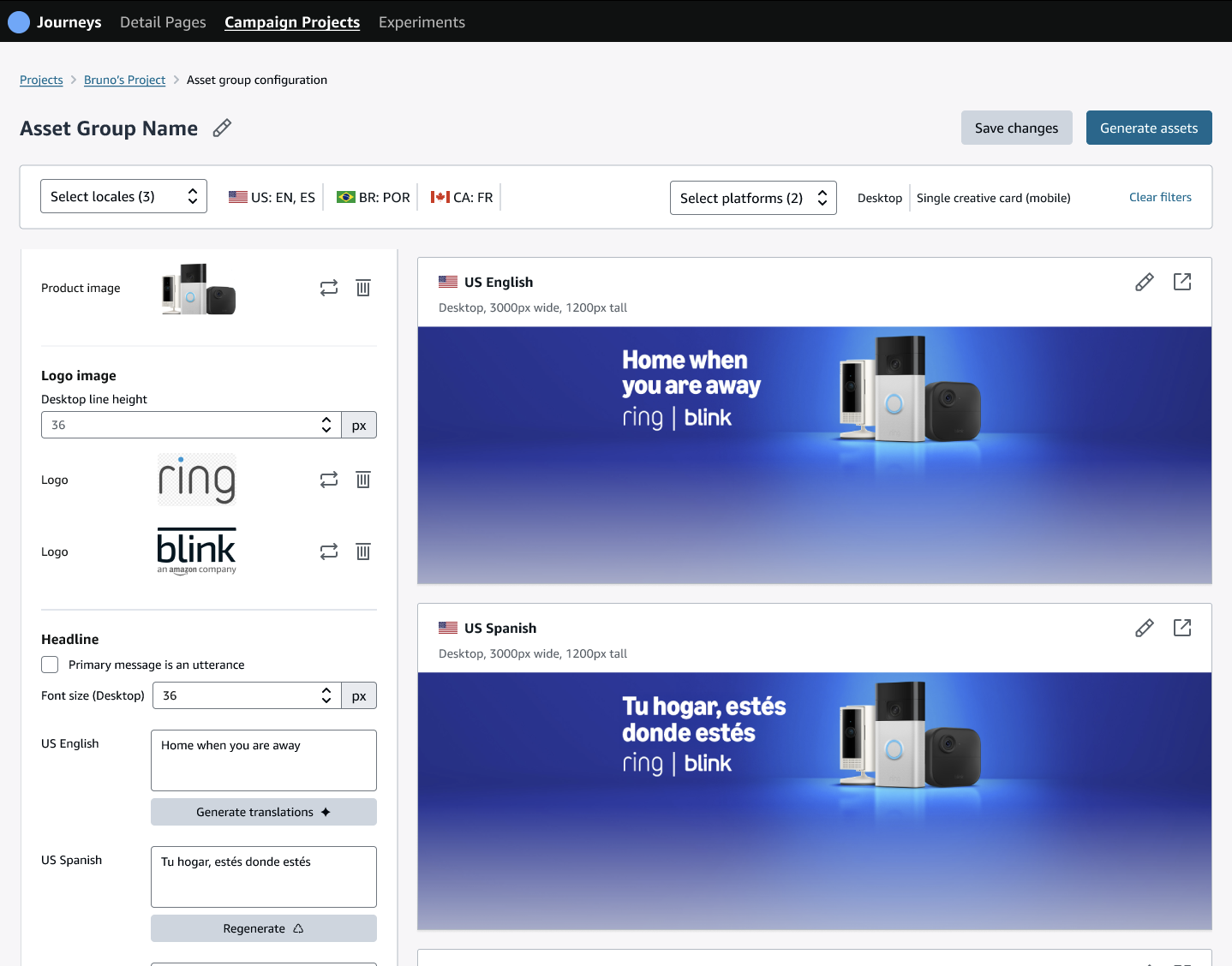Click the US flag locale chip
Screen dimensions: 1232x966
(x=272, y=197)
